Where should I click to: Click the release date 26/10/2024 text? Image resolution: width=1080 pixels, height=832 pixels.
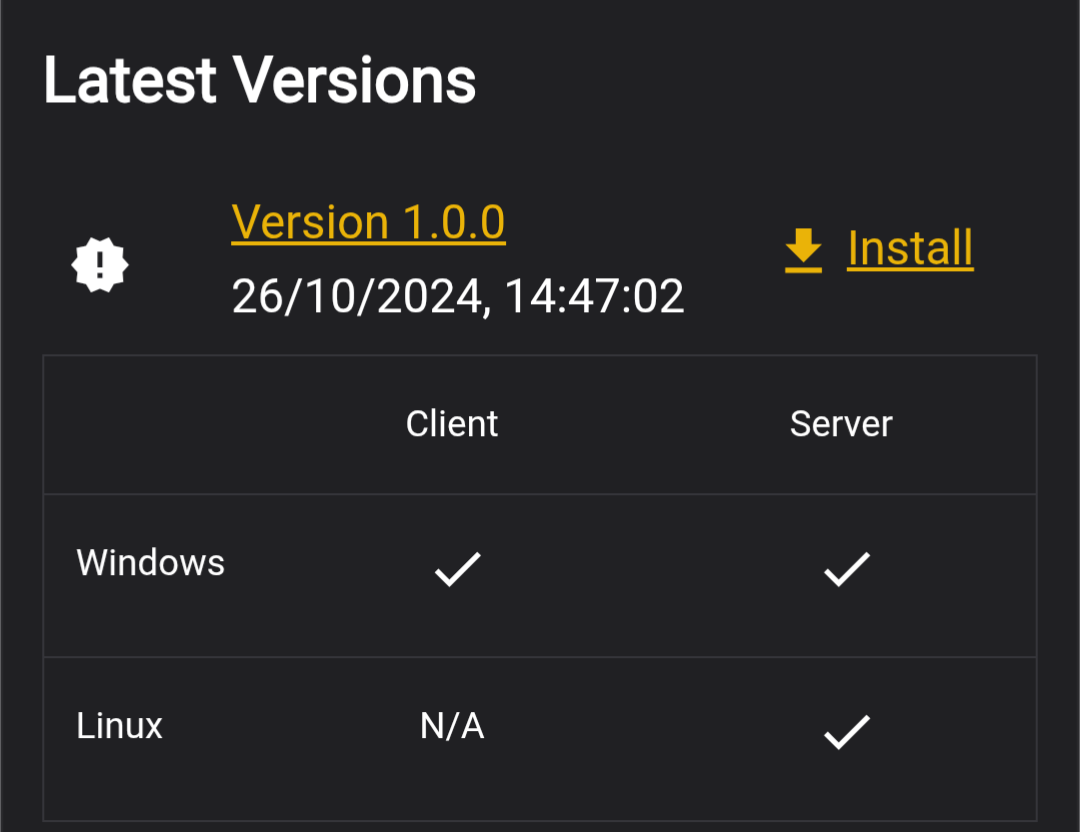coord(357,297)
